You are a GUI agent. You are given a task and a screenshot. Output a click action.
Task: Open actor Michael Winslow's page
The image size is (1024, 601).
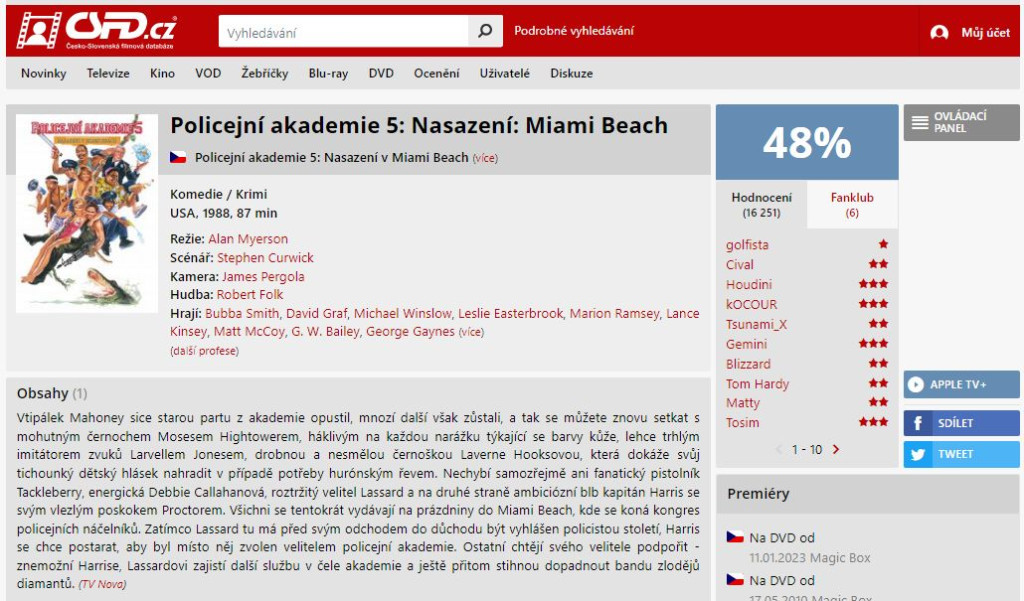(402, 314)
